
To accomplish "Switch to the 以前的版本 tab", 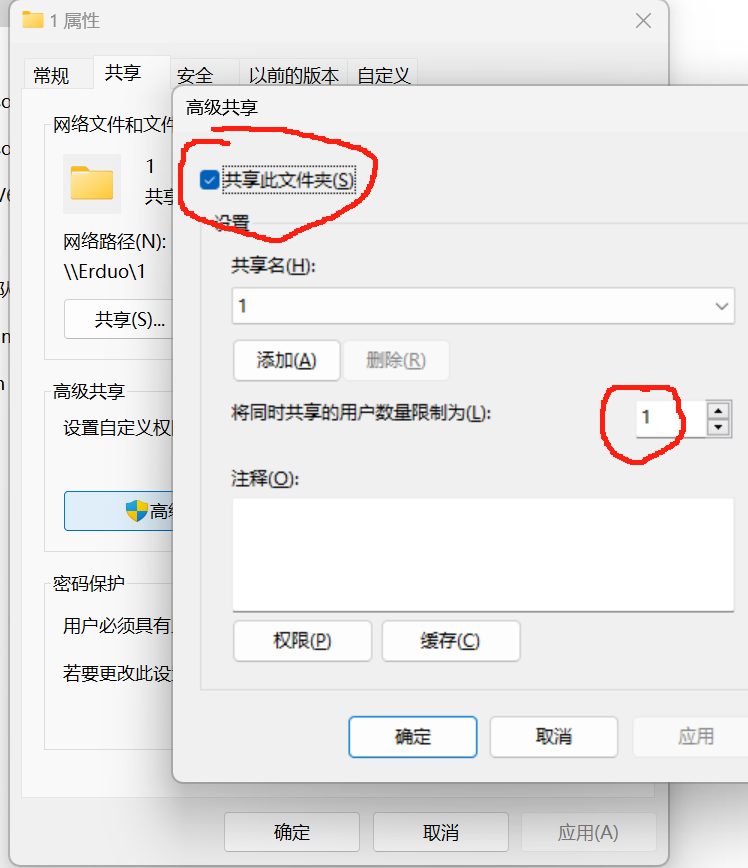I will (x=293, y=75).
